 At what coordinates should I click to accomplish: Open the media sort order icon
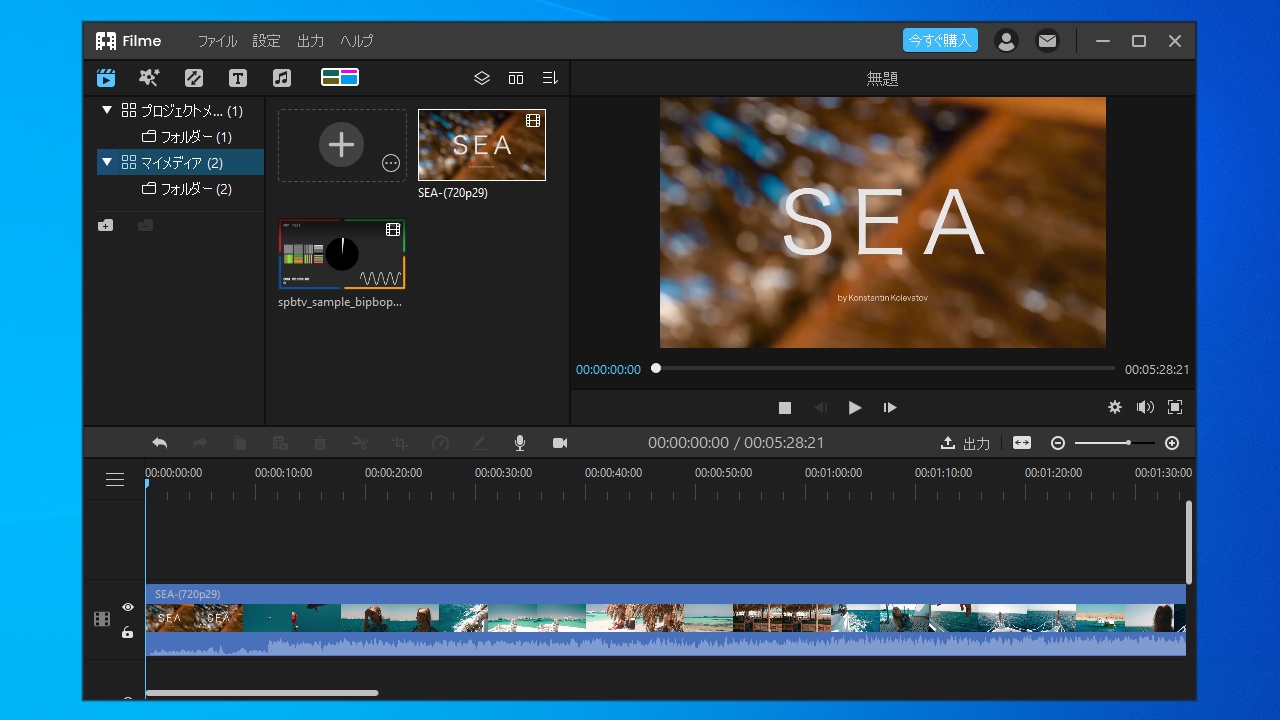[x=550, y=78]
